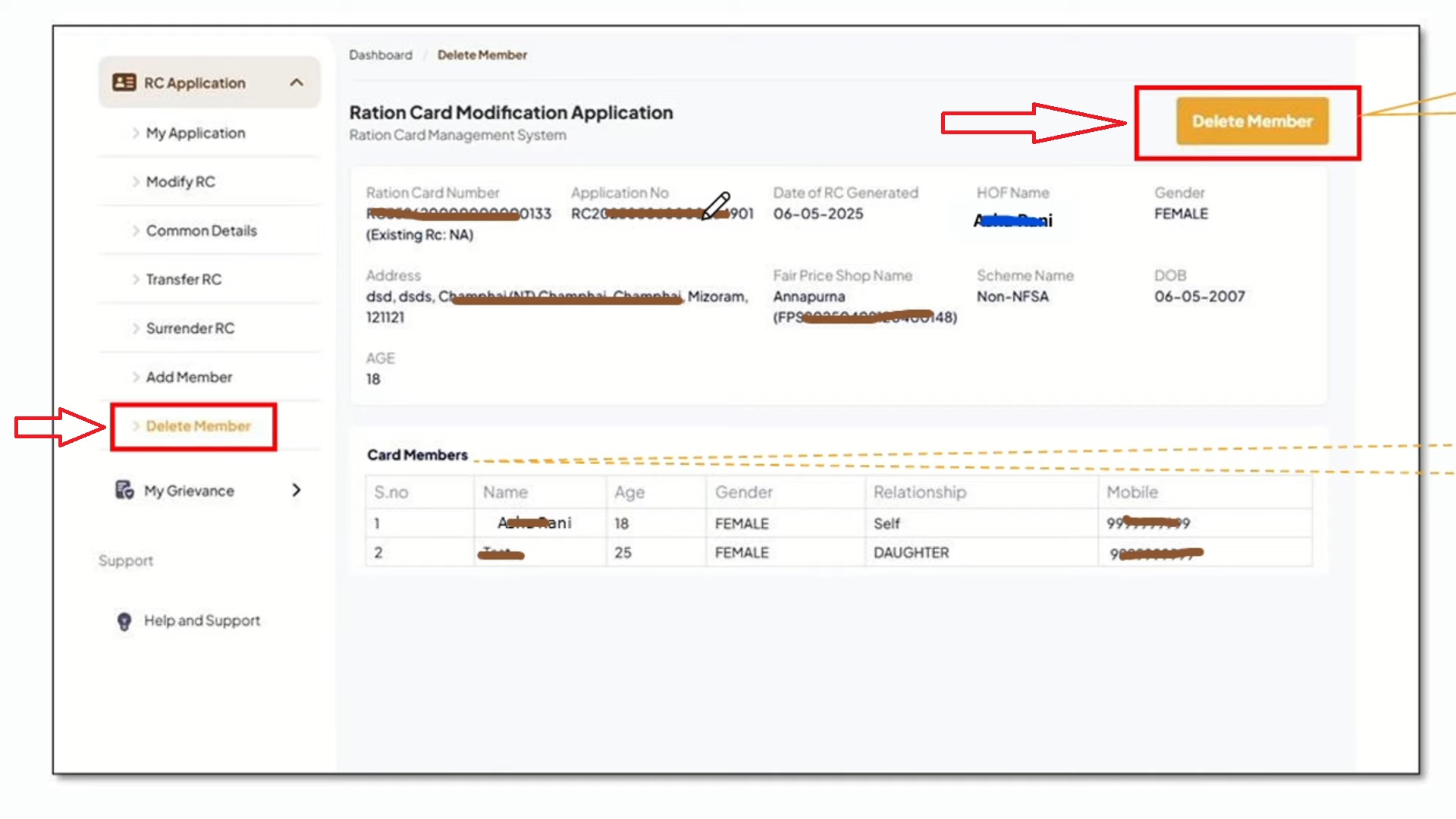Click DOB value 06-05-2007

[x=1200, y=297]
